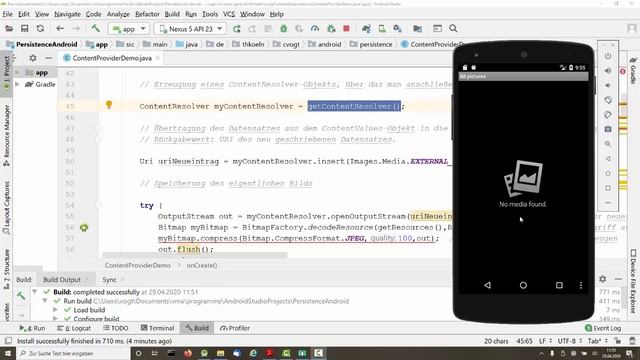
Task: Debug app using the green bug icon
Action: (x=284, y=29)
